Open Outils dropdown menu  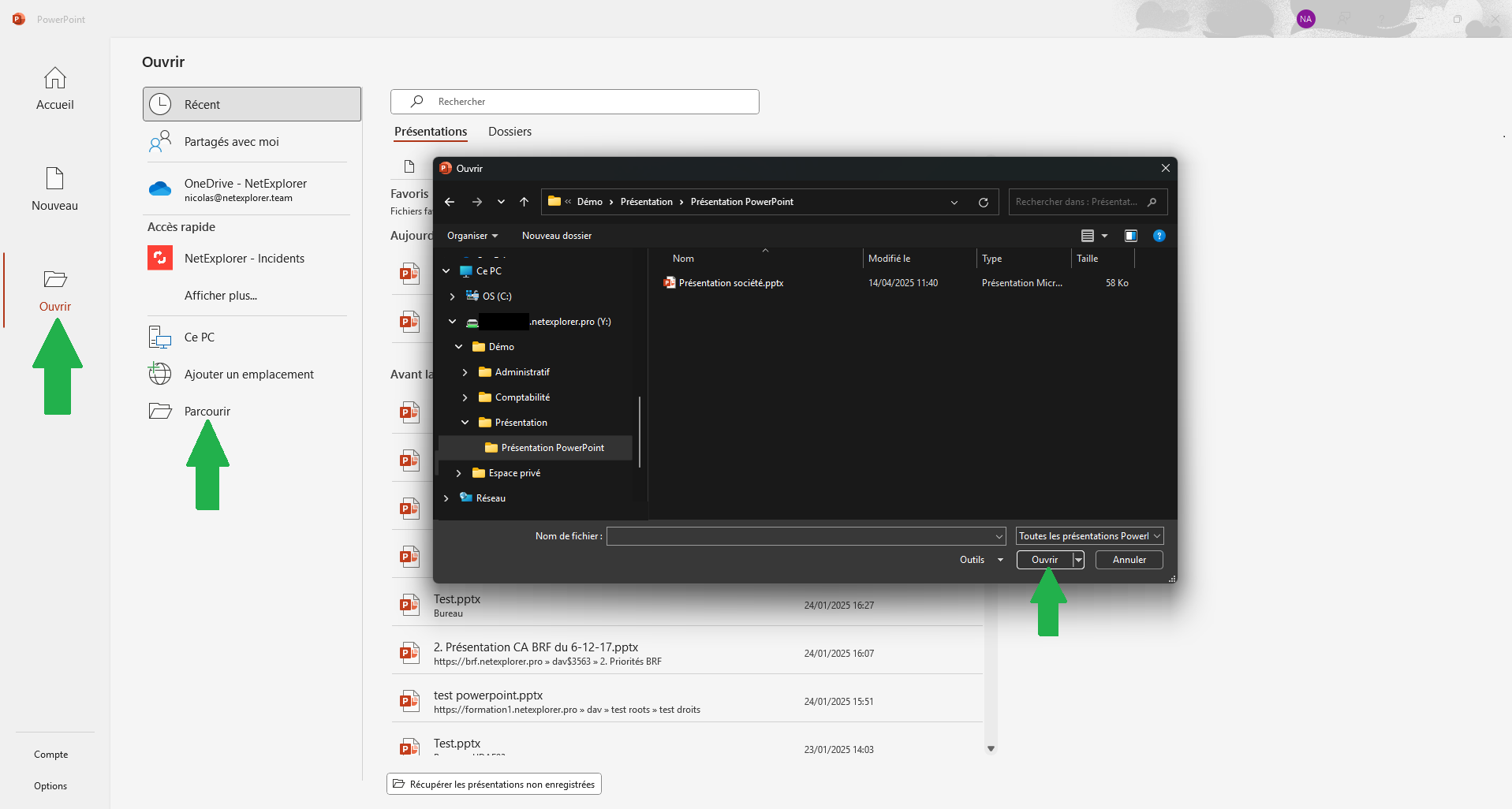[981, 560]
